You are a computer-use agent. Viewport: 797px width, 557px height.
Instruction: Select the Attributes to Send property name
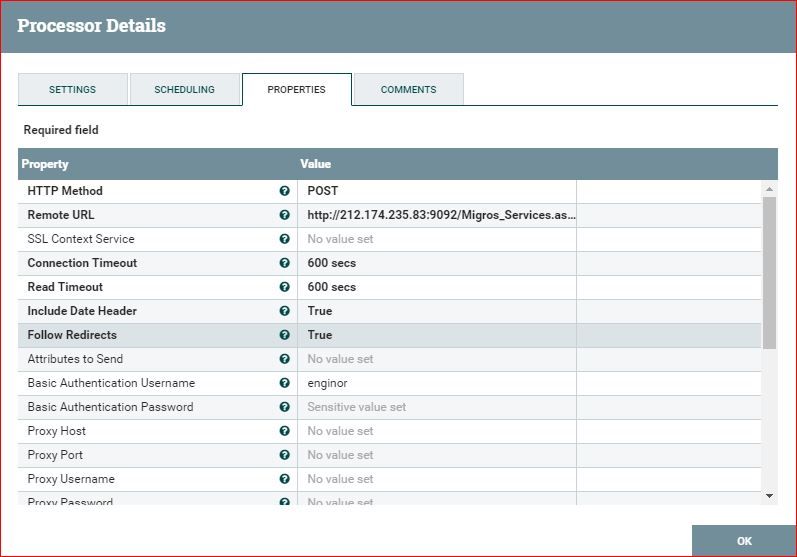coord(75,359)
